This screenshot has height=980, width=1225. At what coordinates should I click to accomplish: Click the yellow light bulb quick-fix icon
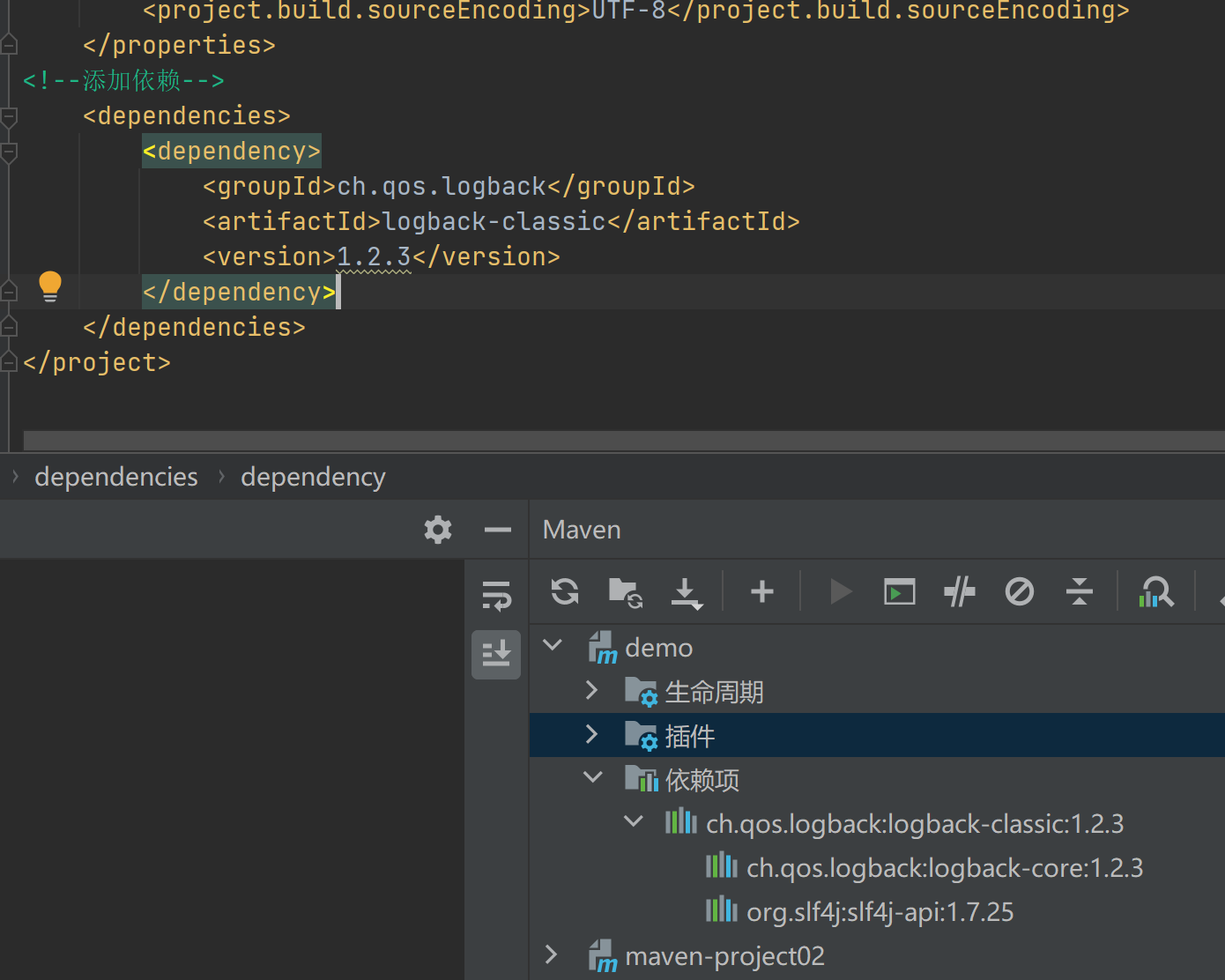(50, 287)
